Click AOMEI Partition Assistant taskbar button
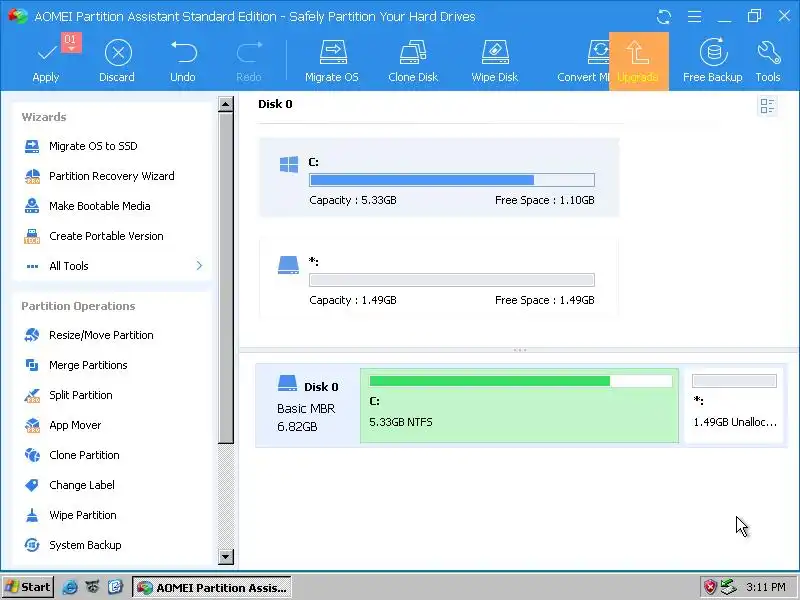This screenshot has width=800, height=600. tap(212, 588)
